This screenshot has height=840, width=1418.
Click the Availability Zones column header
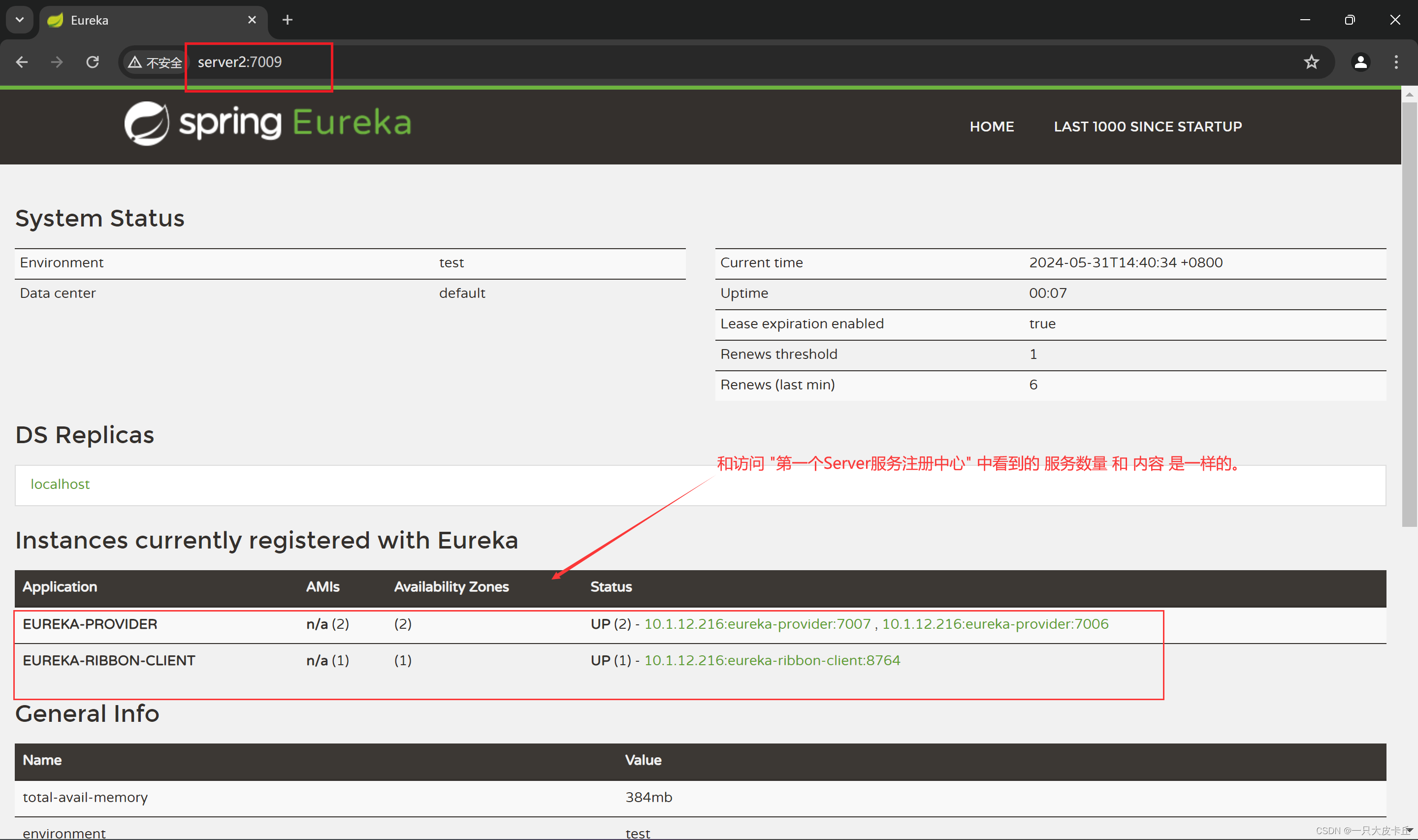coord(451,586)
